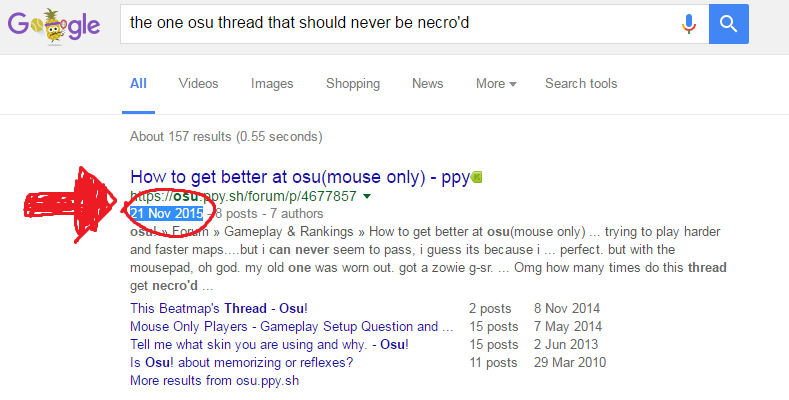Open the Shopping tab

coord(353,84)
